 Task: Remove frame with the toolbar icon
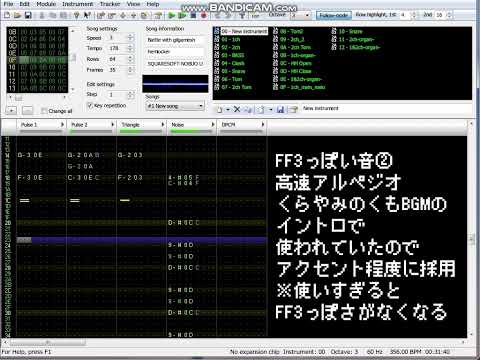click(112, 15)
